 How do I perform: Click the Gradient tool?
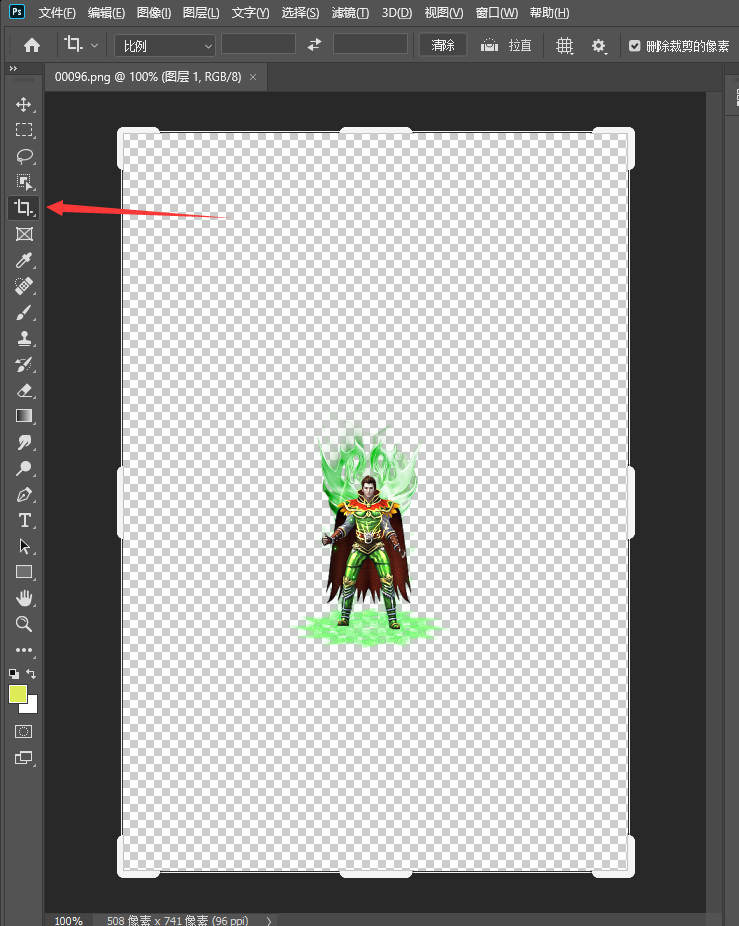click(x=24, y=416)
